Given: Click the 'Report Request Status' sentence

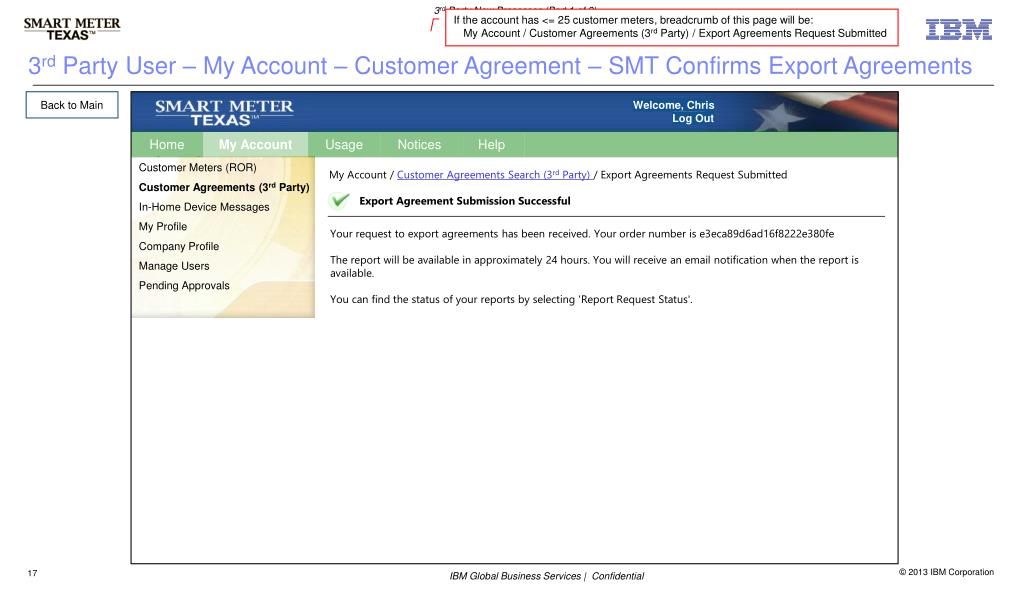Looking at the screenshot, I should (x=511, y=300).
